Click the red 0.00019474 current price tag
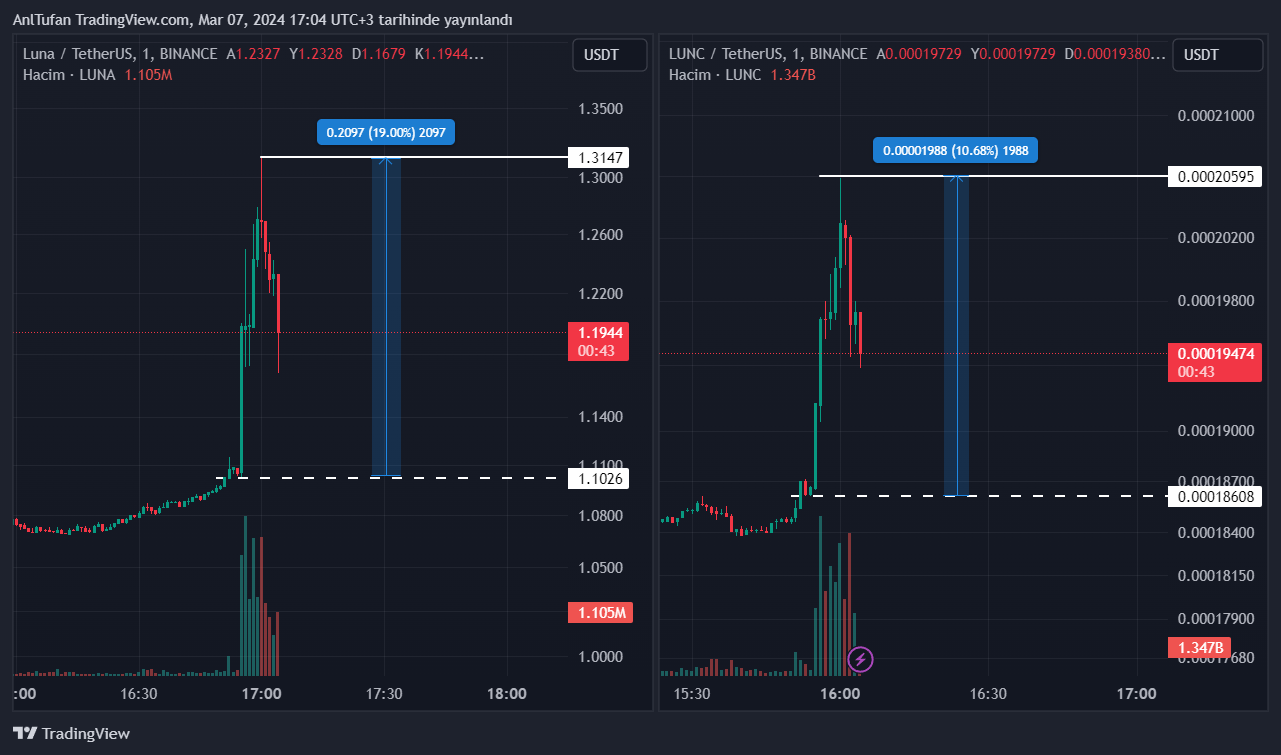This screenshot has height=755, width=1281. point(1214,353)
